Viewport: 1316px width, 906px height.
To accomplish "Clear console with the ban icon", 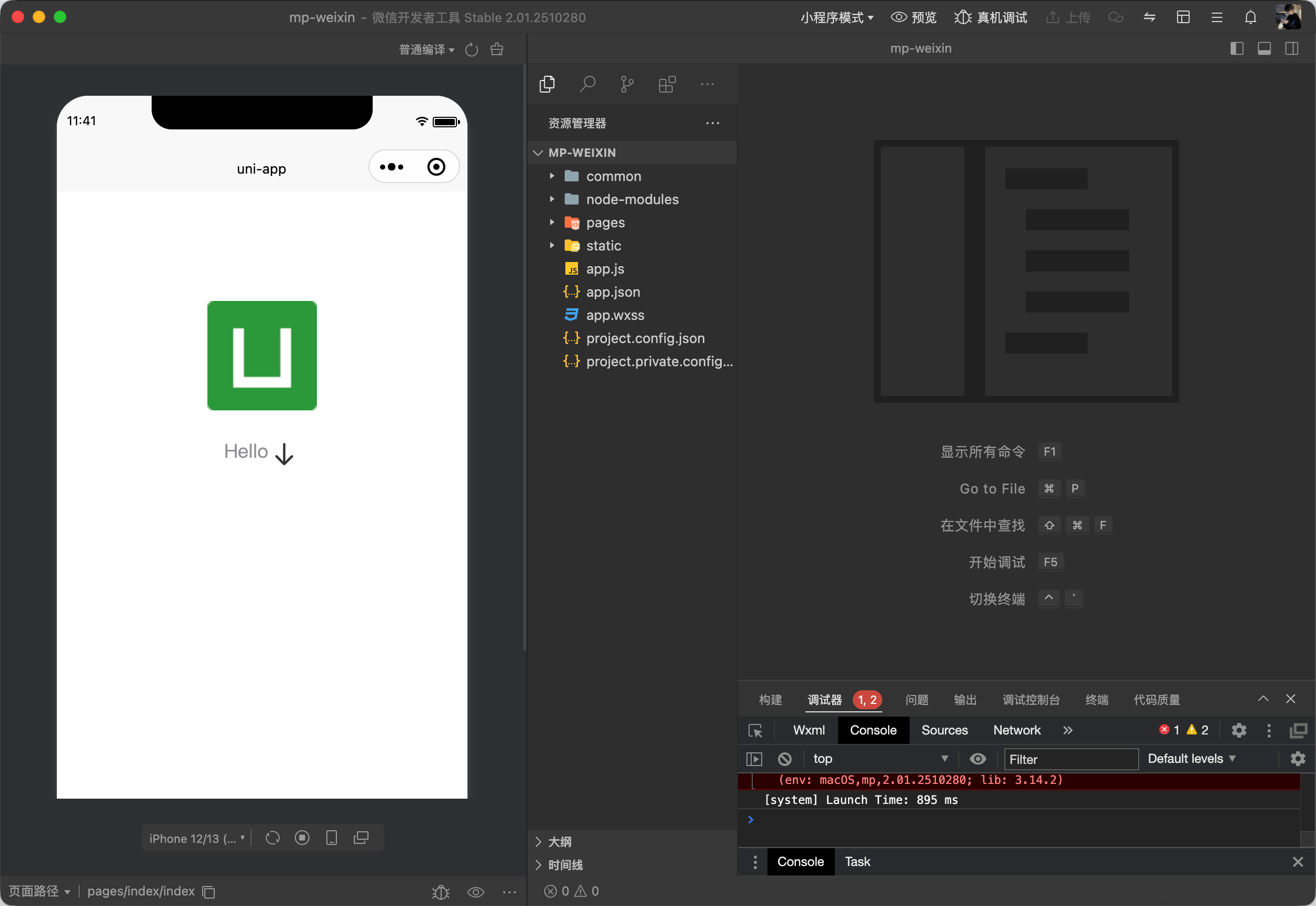I will click(x=785, y=759).
